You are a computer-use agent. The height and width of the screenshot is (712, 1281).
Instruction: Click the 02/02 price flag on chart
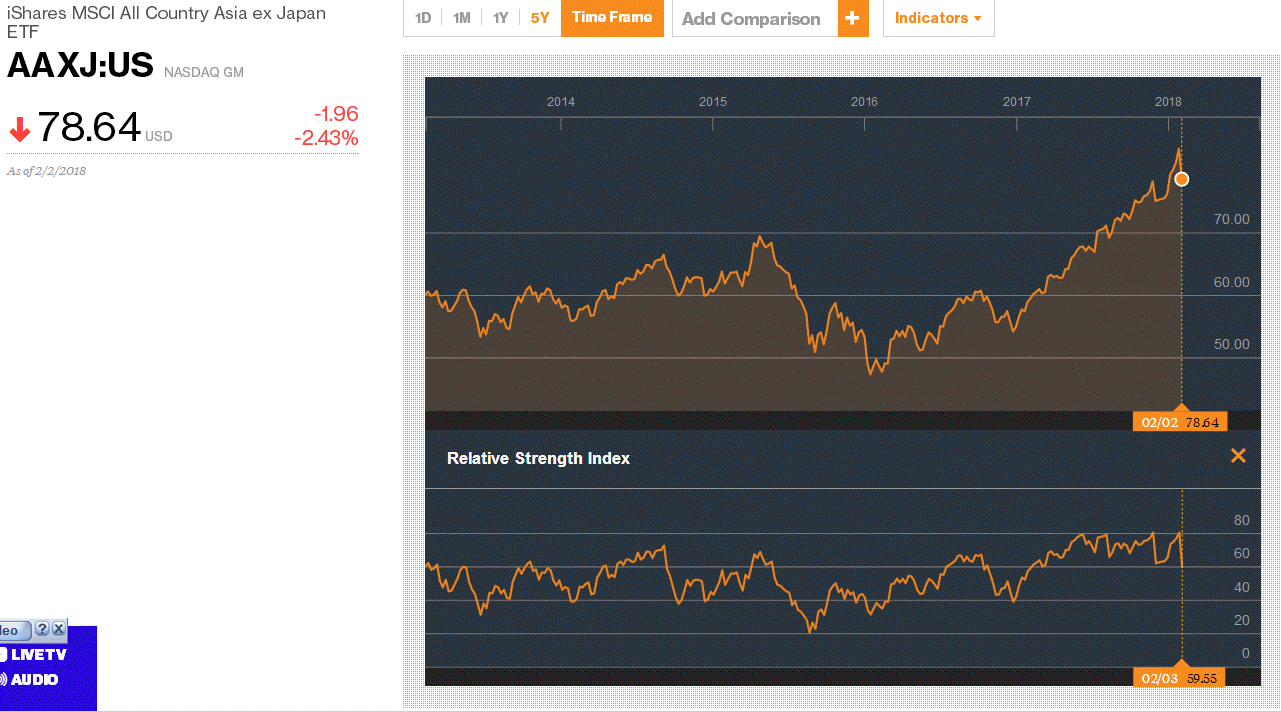point(1180,422)
